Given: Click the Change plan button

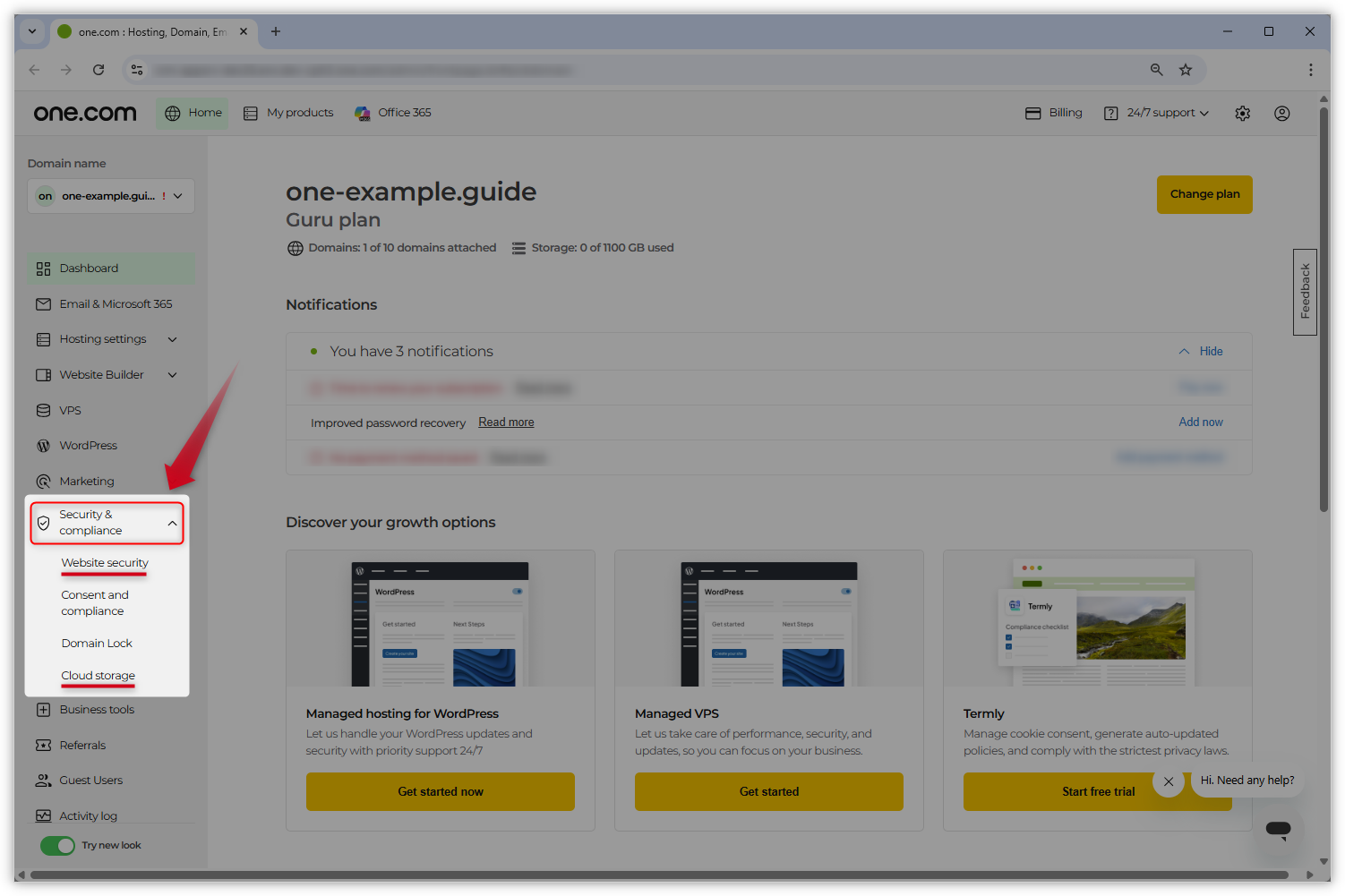Looking at the screenshot, I should (x=1204, y=194).
